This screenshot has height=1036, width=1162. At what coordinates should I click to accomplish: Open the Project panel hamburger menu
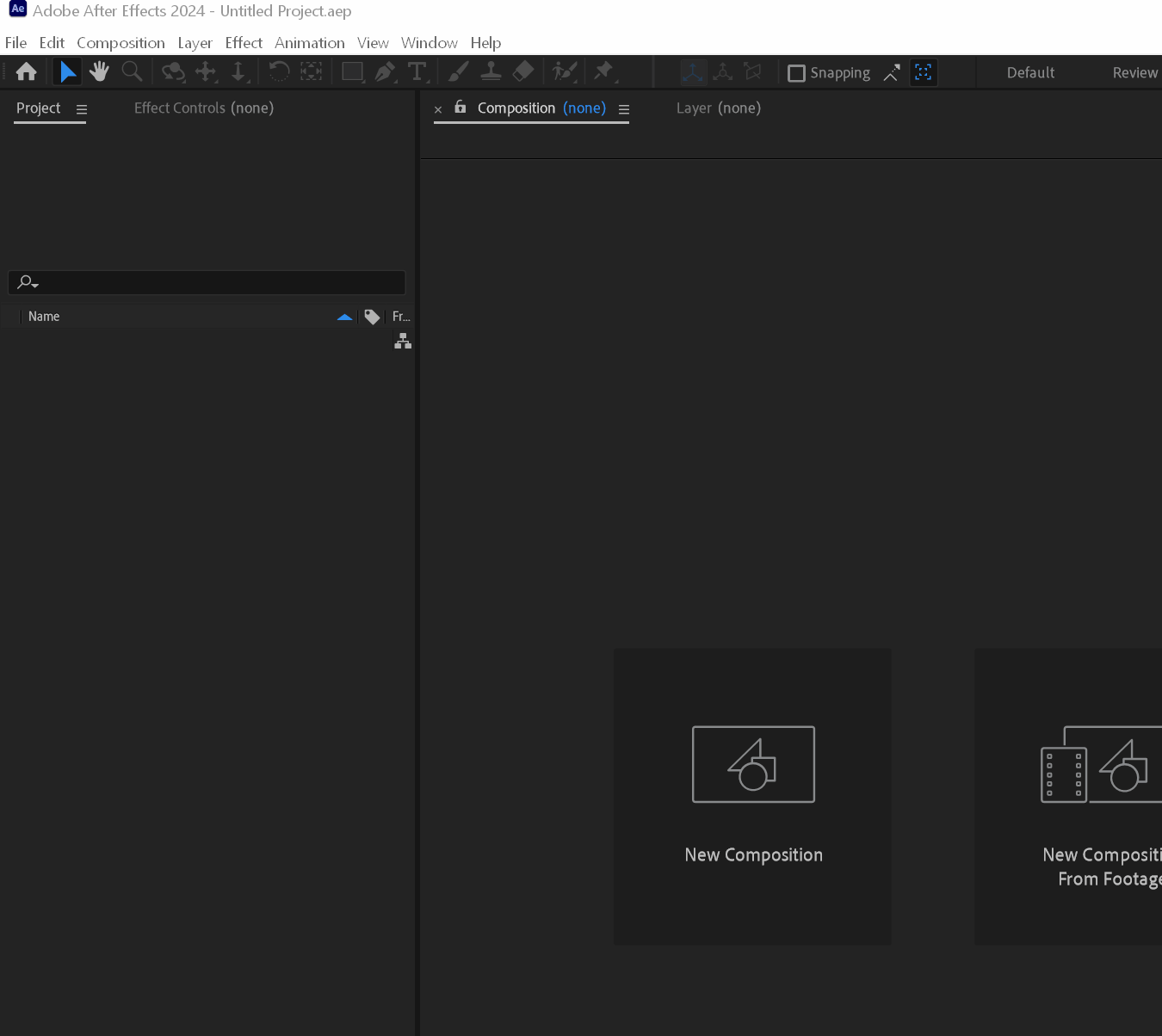[82, 109]
